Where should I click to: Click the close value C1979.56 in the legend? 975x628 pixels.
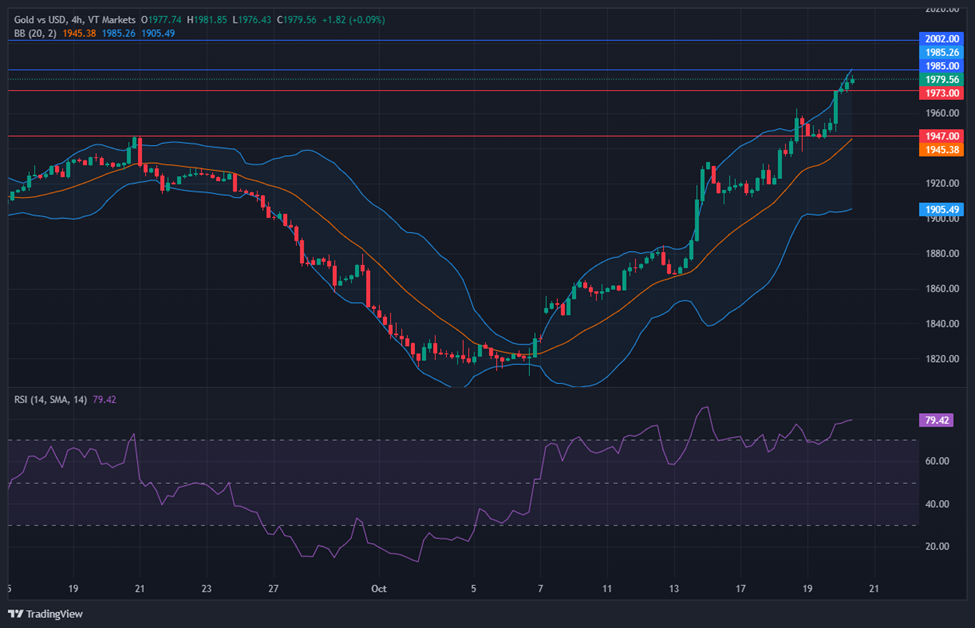tap(297, 20)
